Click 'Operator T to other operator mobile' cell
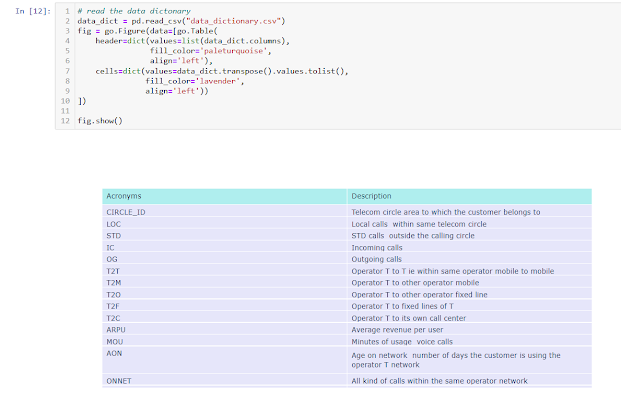The image size is (621, 394). 469,283
